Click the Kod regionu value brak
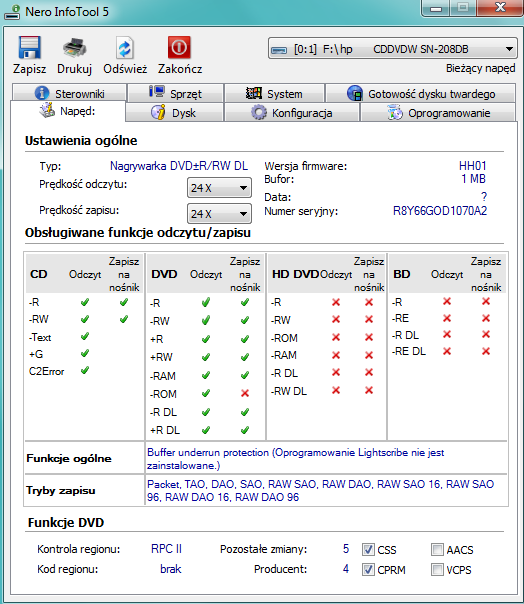This screenshot has width=524, height=604. point(171,569)
